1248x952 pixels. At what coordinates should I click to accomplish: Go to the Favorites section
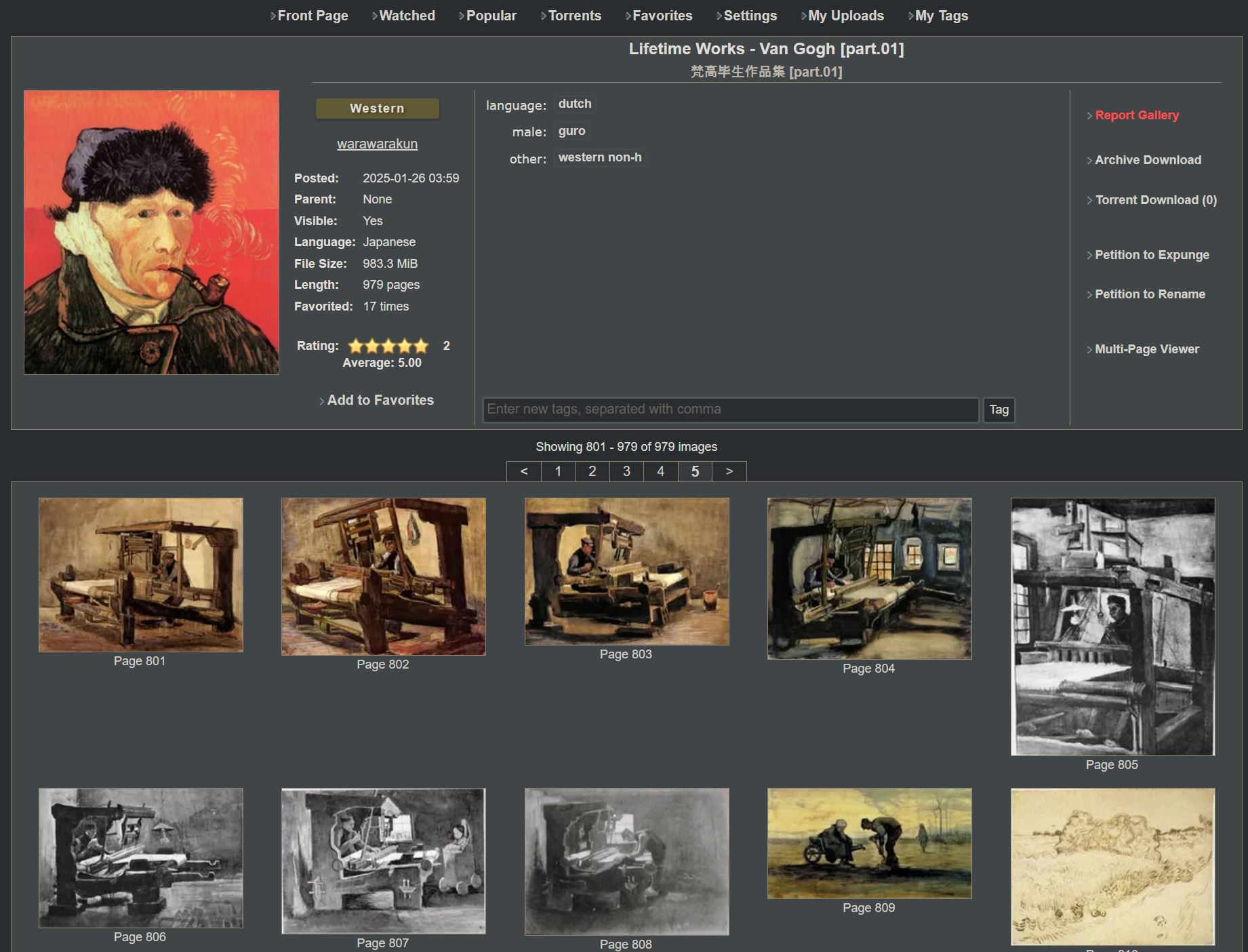click(662, 16)
